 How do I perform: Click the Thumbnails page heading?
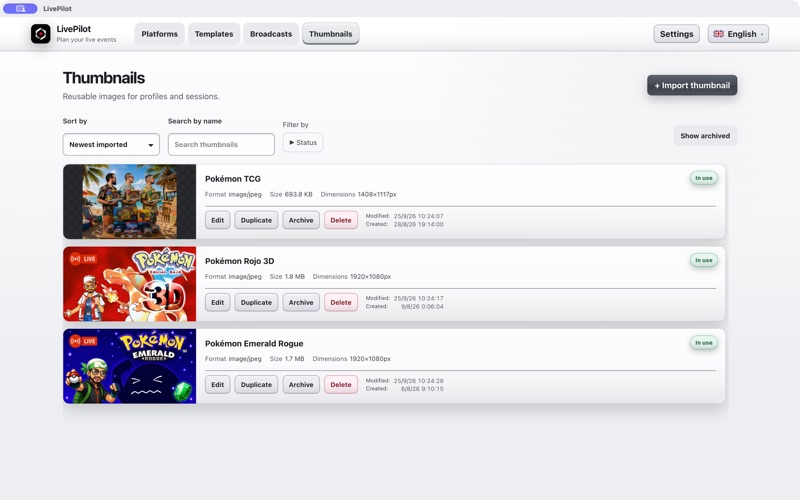pos(104,78)
